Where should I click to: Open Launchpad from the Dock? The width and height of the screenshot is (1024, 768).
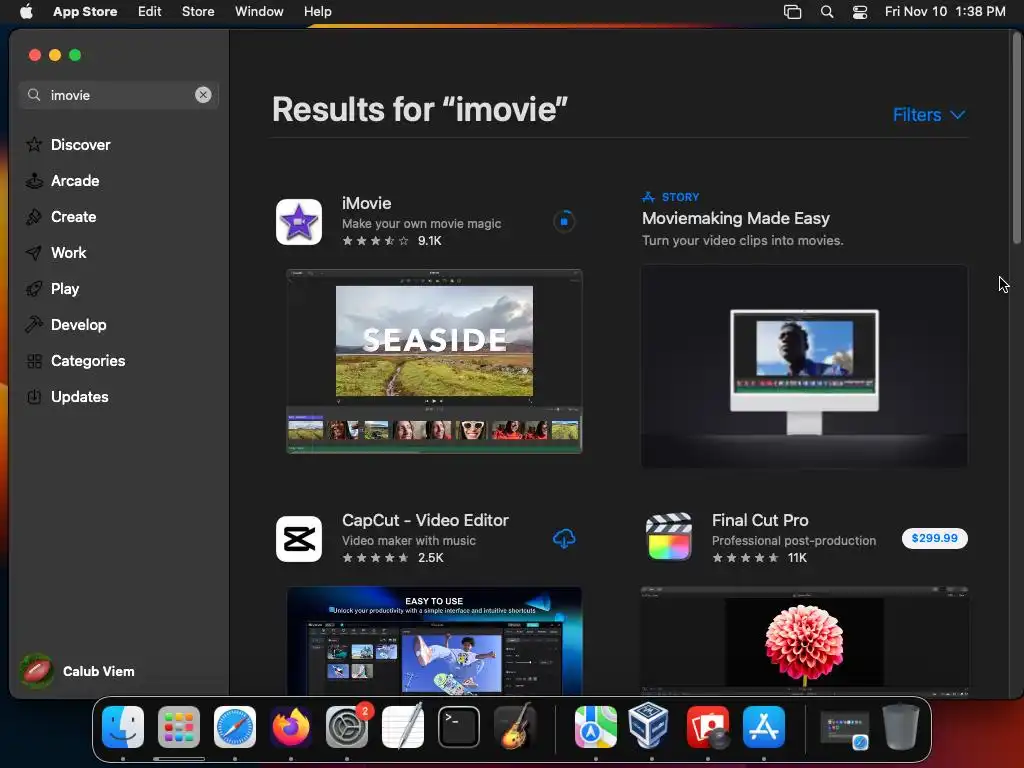[x=179, y=727]
